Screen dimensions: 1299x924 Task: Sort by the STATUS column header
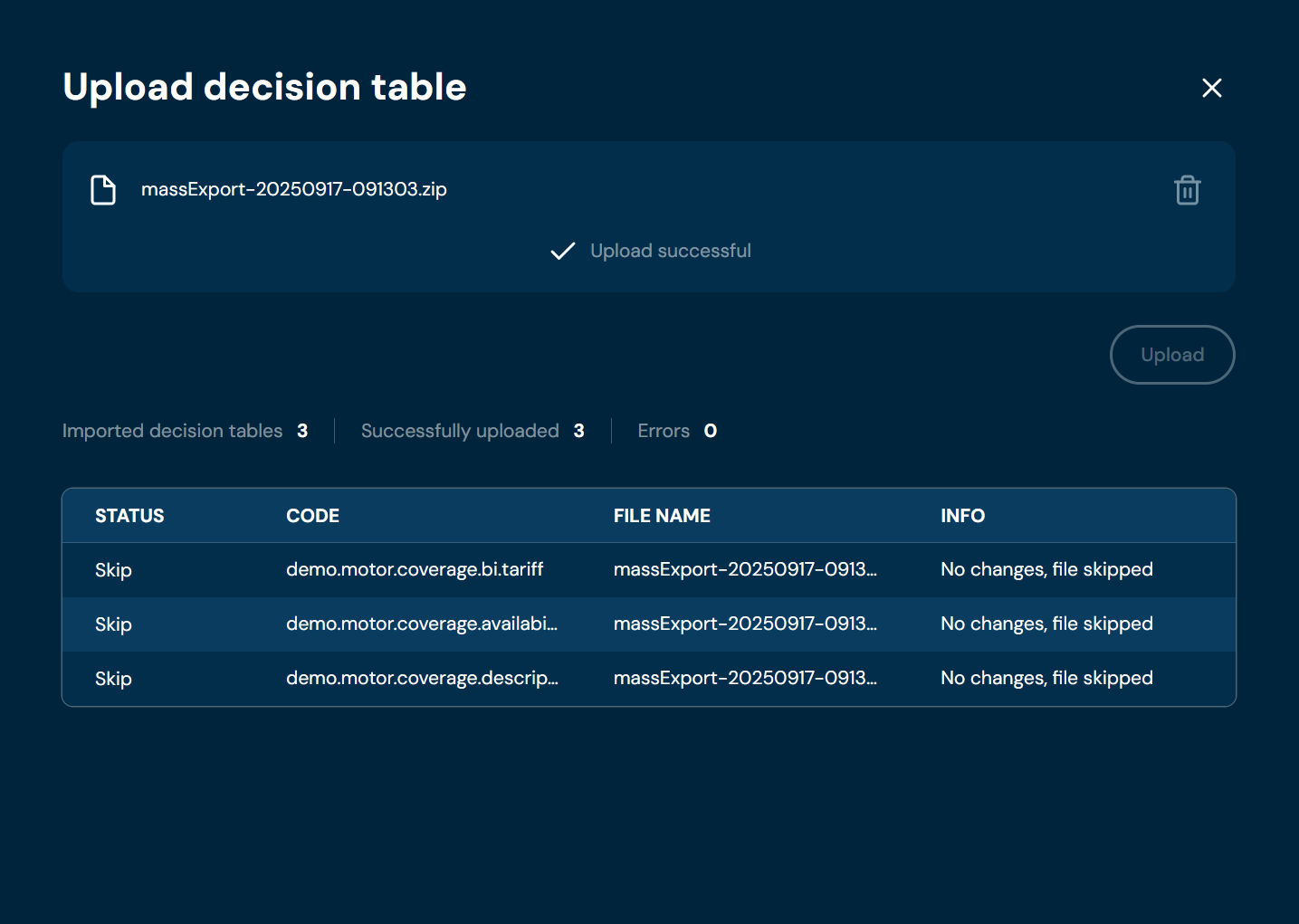click(129, 516)
